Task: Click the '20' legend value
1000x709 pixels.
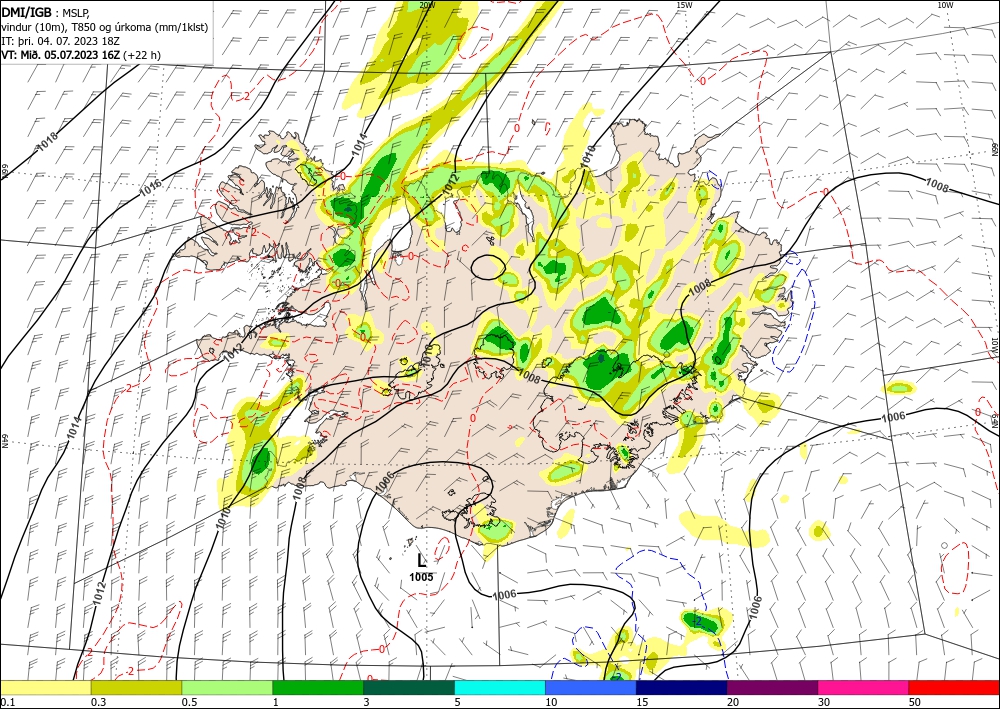Action: click(733, 702)
